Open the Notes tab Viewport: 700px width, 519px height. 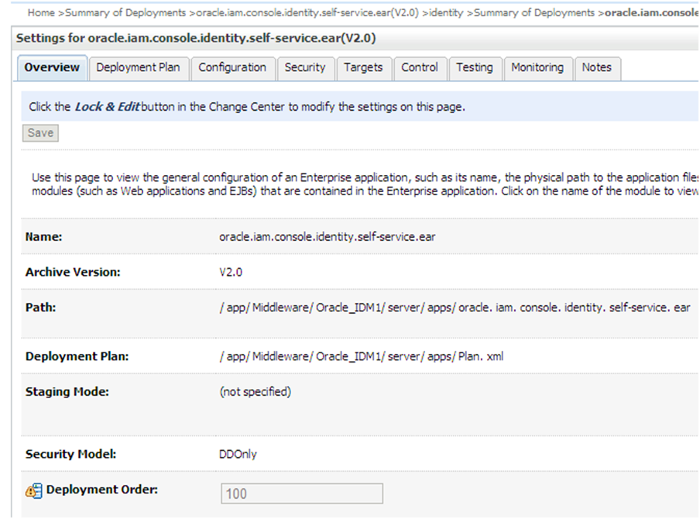(597, 67)
